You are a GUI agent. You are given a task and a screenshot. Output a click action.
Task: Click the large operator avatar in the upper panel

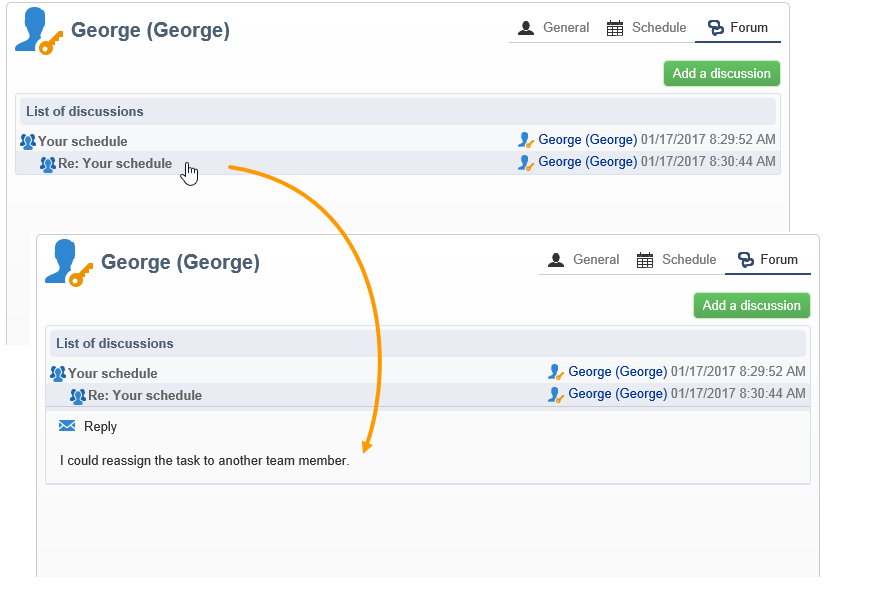tap(38, 31)
